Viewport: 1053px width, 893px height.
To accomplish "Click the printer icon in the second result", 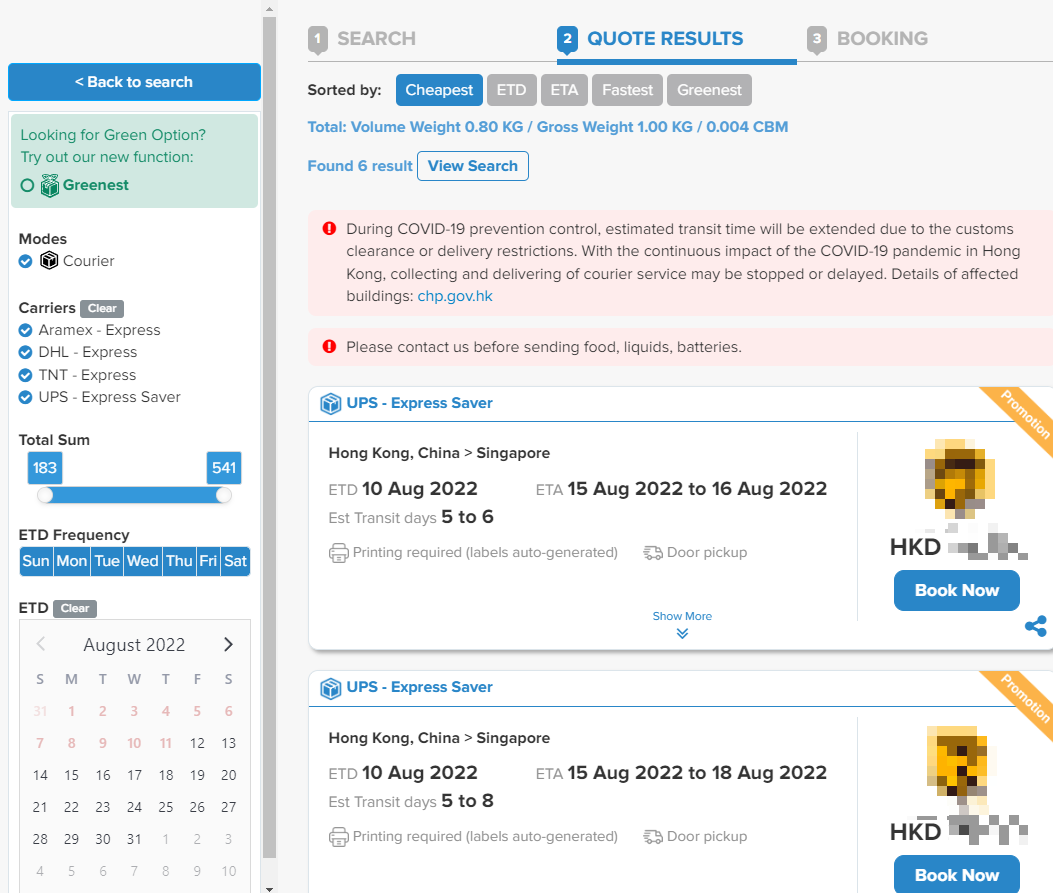I will pos(338,837).
